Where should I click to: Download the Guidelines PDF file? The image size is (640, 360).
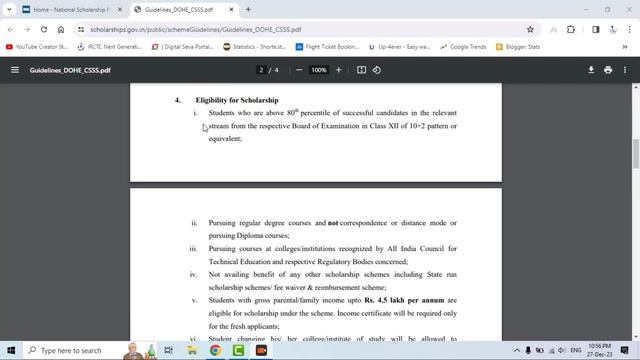591,70
